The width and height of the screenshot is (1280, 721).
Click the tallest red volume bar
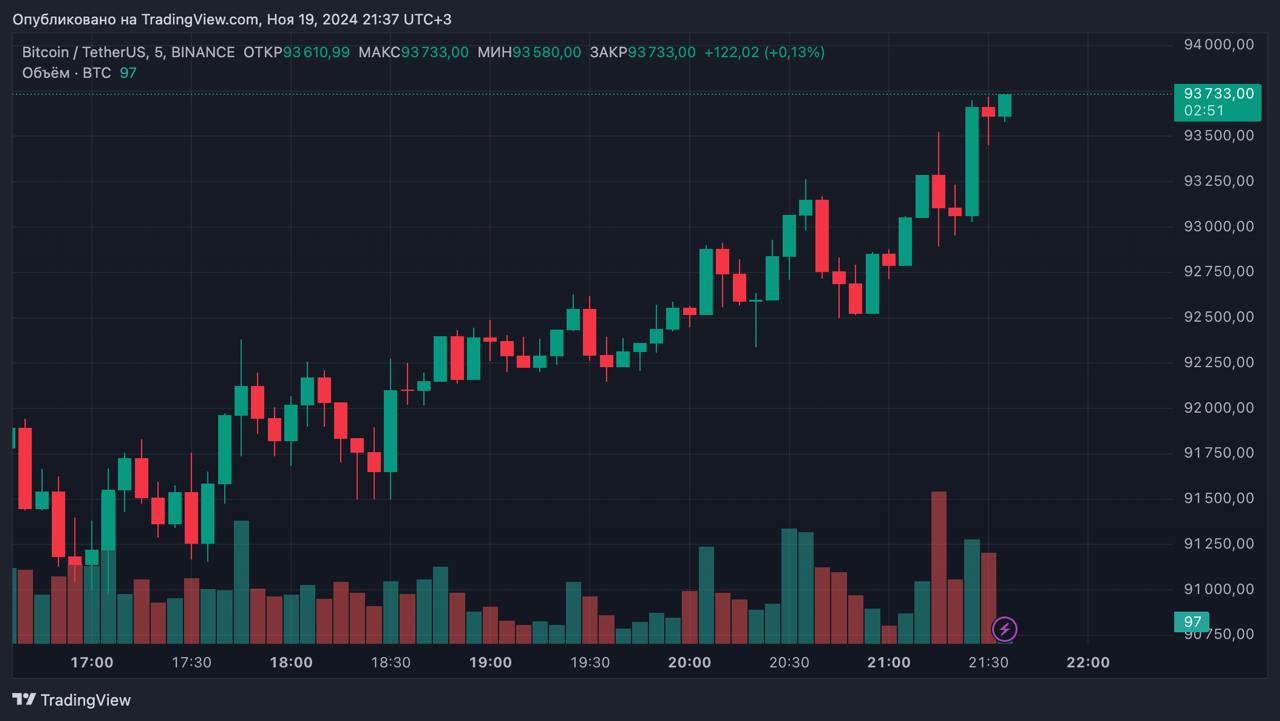[x=938, y=567]
